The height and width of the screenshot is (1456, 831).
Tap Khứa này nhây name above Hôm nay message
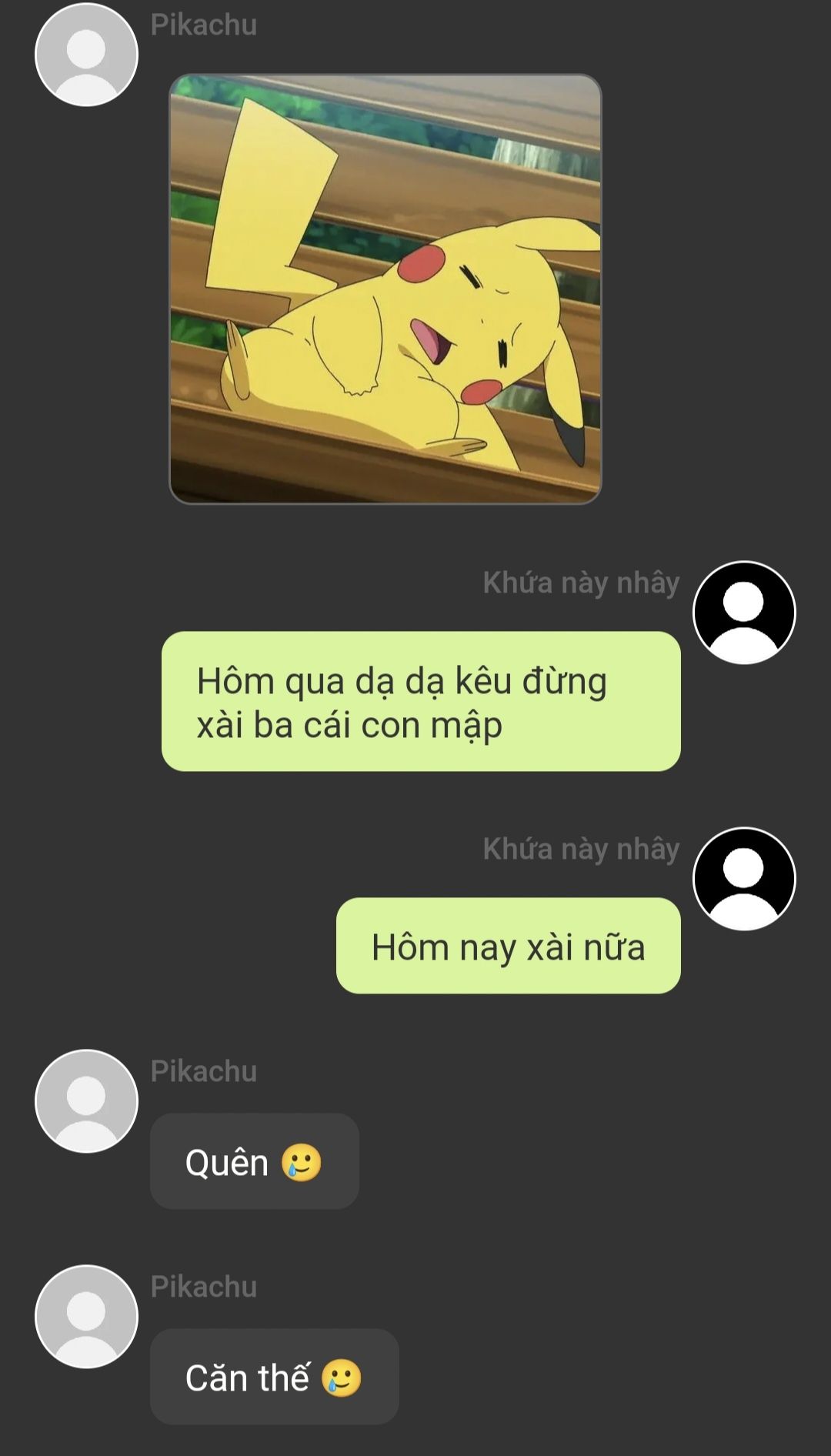click(581, 849)
